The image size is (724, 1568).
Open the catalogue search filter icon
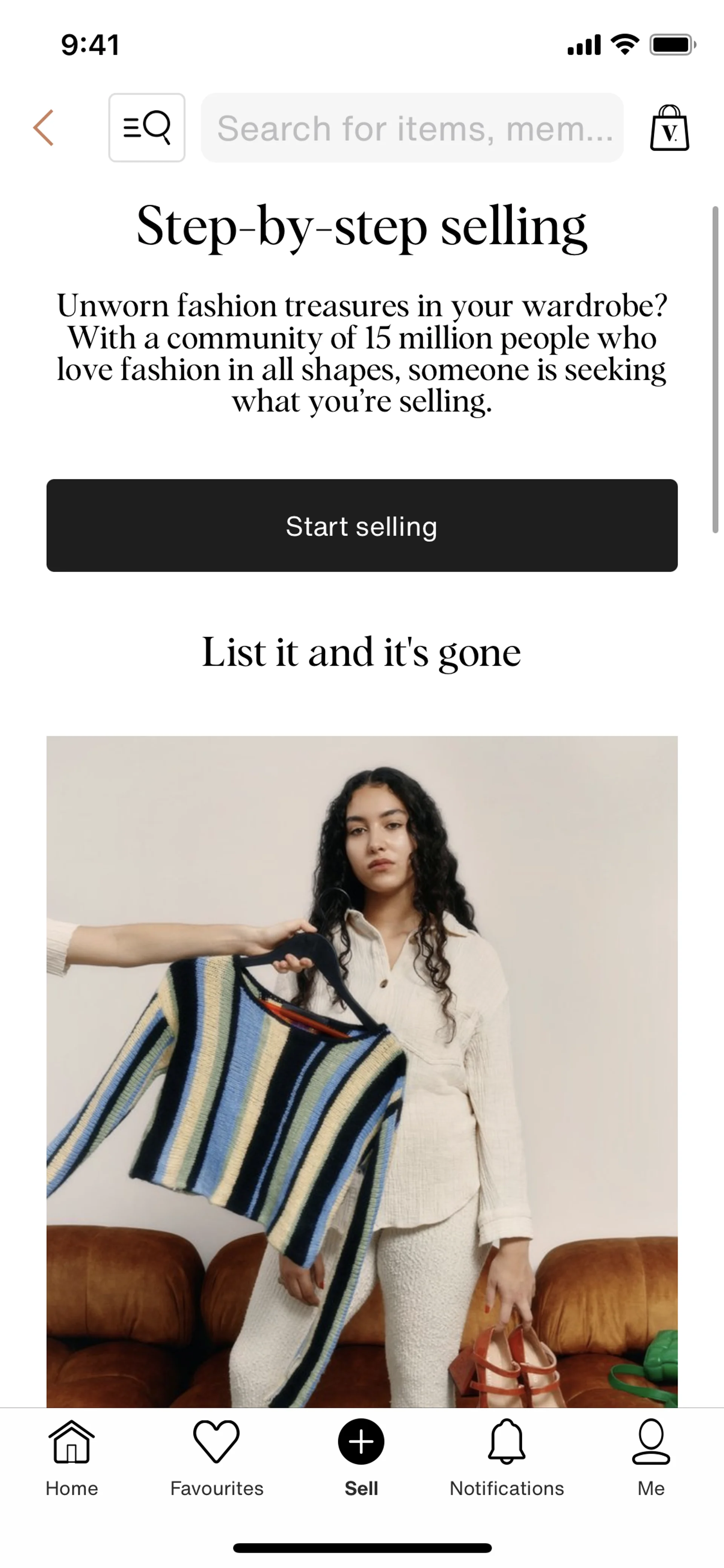(147, 128)
